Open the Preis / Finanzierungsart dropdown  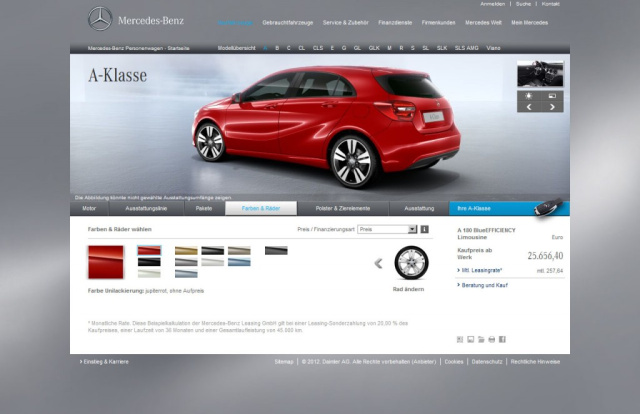coord(386,229)
